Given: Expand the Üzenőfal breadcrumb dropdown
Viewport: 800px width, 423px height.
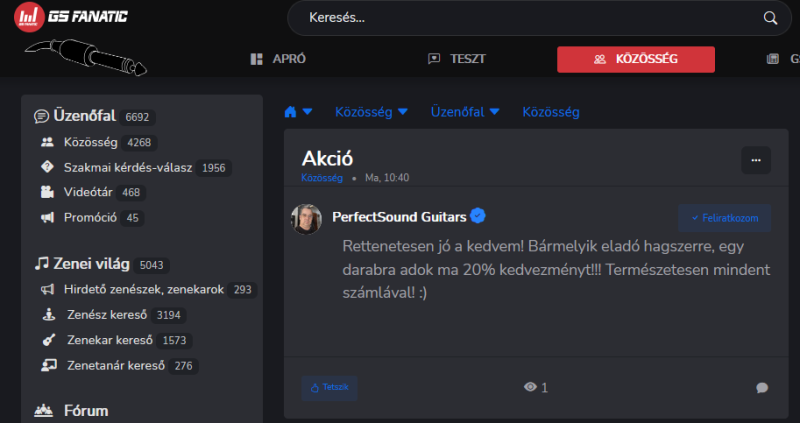Looking at the screenshot, I should coord(494,112).
